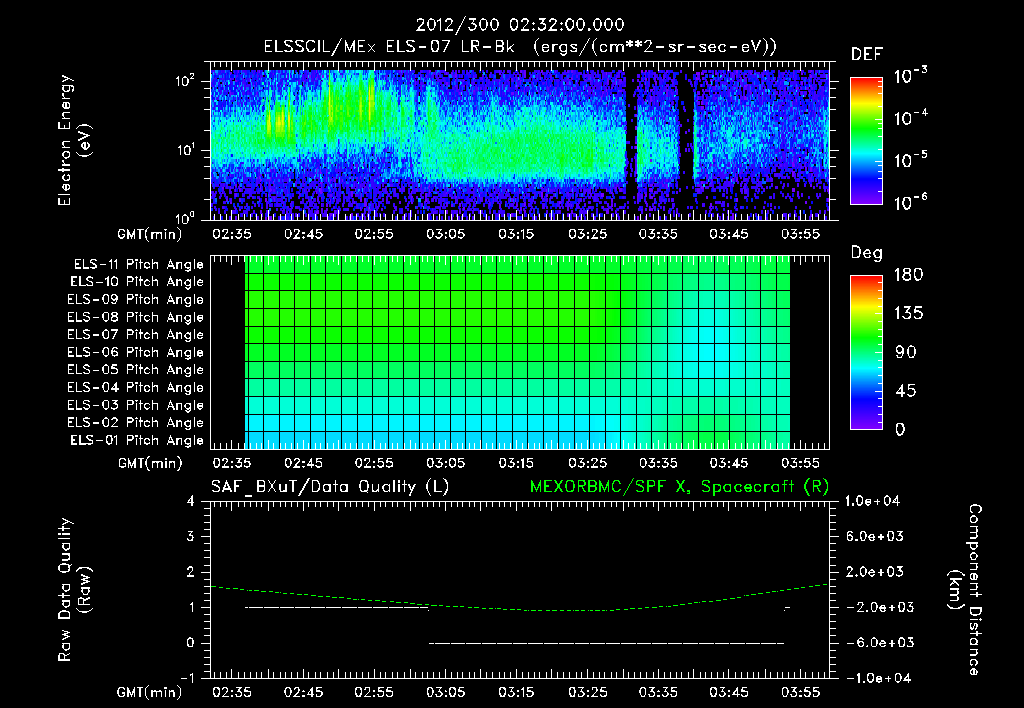This screenshot has height=708, width=1024.
Task: Click the 10^2 tick on energy axis
Action: coord(186,82)
